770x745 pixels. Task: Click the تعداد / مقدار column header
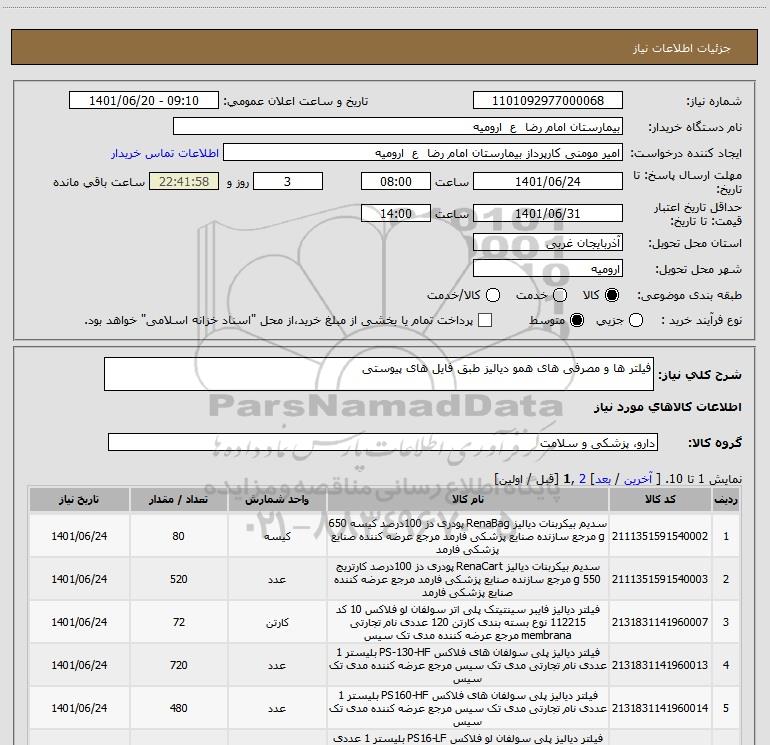pos(179,499)
